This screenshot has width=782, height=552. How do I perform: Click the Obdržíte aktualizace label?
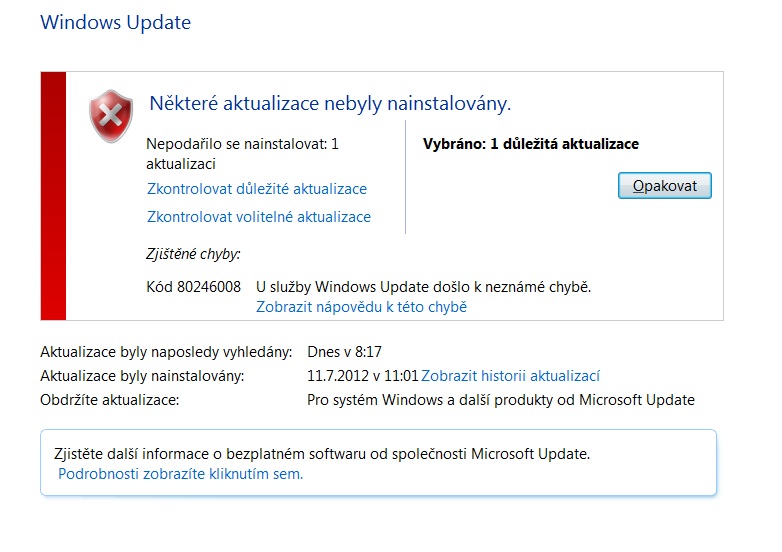point(110,400)
